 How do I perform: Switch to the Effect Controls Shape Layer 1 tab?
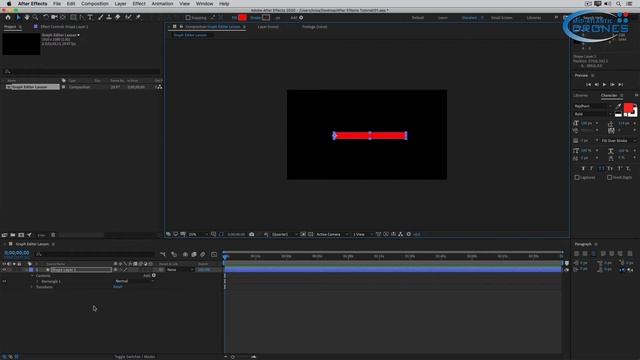64,27
